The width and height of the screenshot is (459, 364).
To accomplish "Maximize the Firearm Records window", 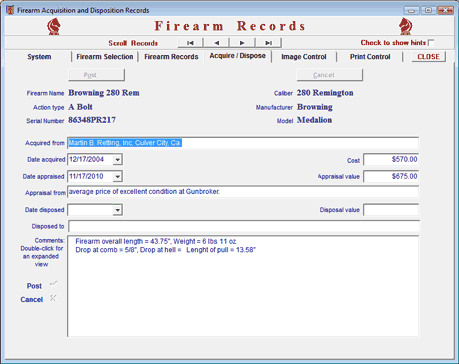I will coord(428,10).
